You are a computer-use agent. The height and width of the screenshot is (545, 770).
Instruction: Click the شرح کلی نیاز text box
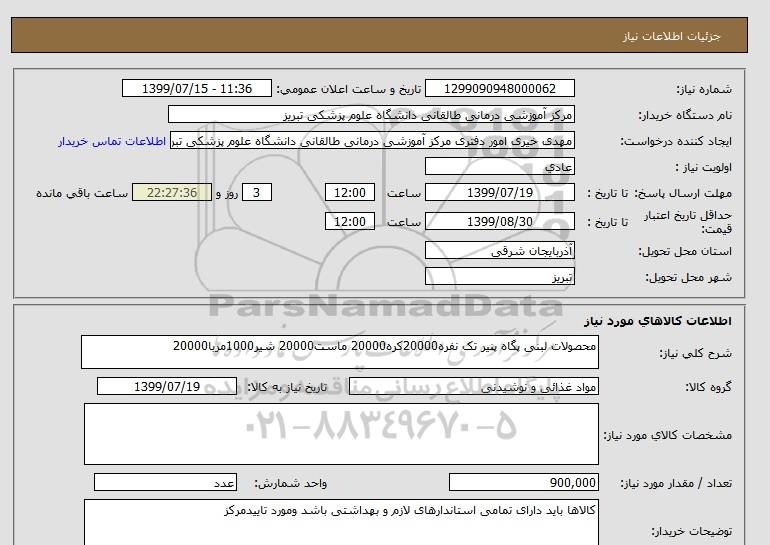(340, 352)
